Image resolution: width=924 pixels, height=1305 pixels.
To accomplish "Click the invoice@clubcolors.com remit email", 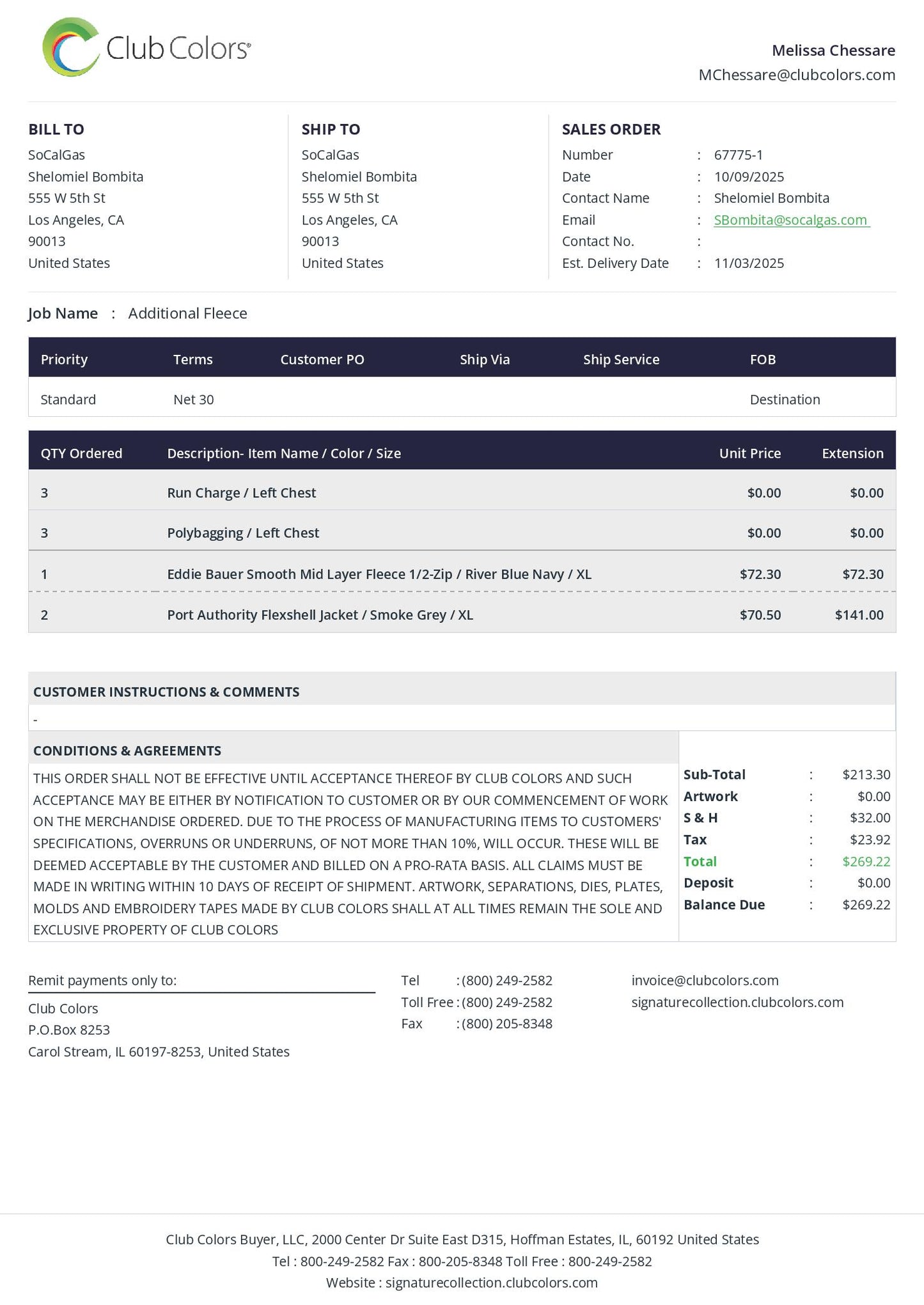I will coord(705,980).
